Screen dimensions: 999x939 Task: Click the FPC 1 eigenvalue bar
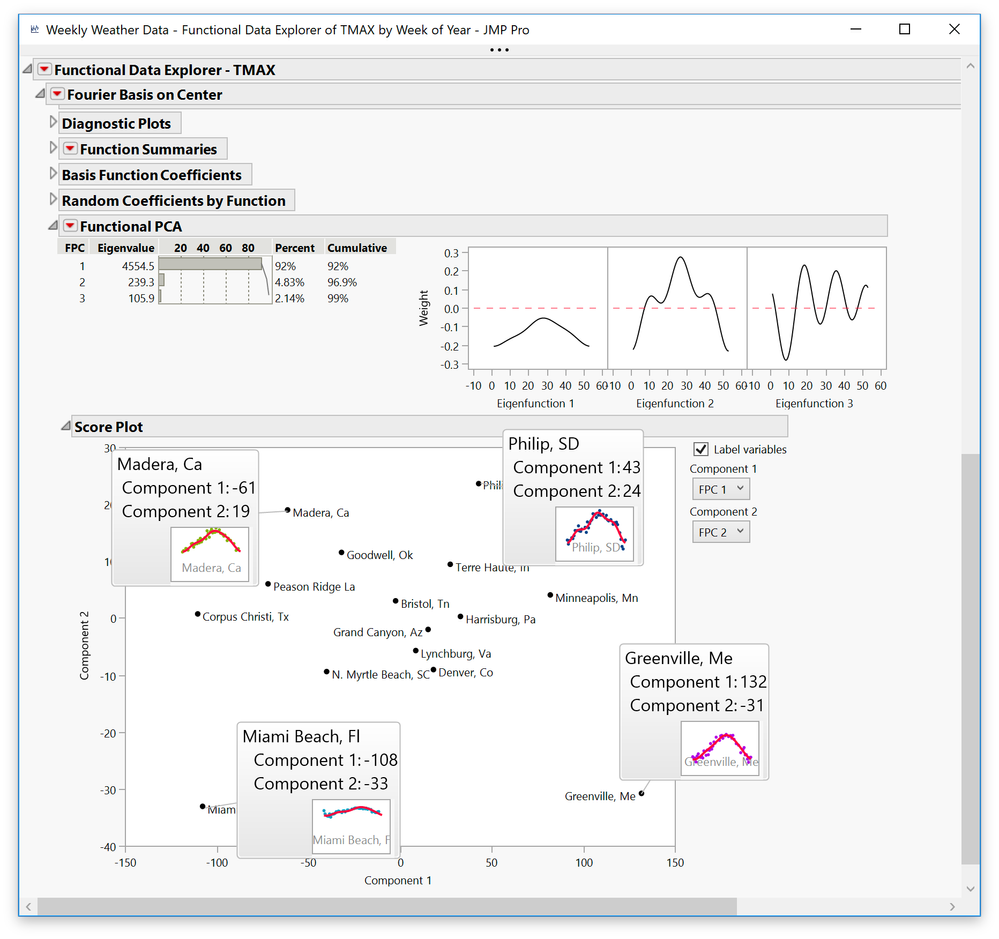point(210,264)
